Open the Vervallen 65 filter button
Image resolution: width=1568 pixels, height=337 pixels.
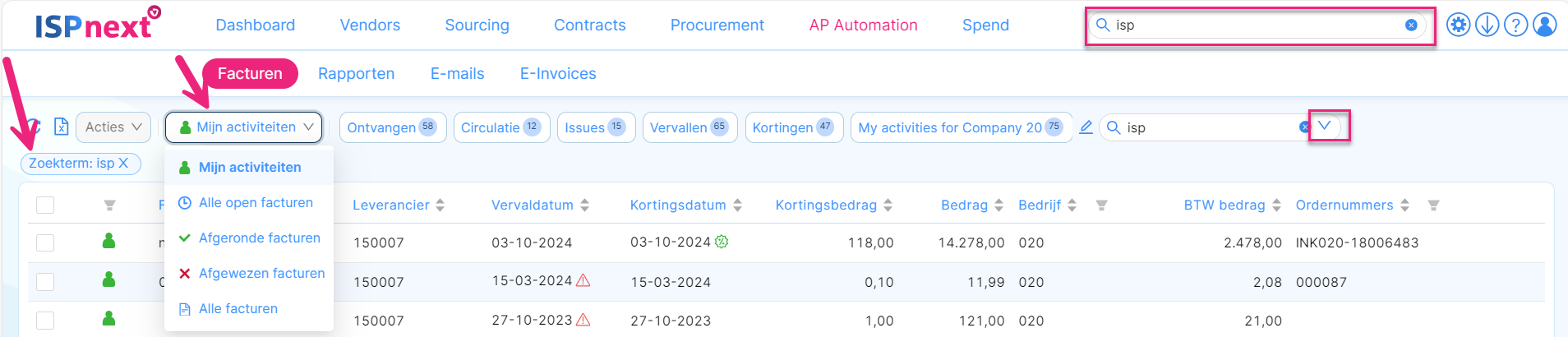pyautogui.click(x=689, y=127)
